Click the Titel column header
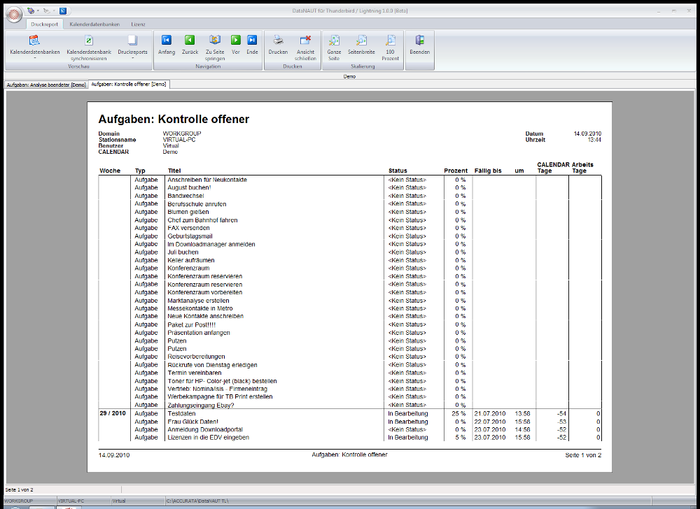 [174, 171]
